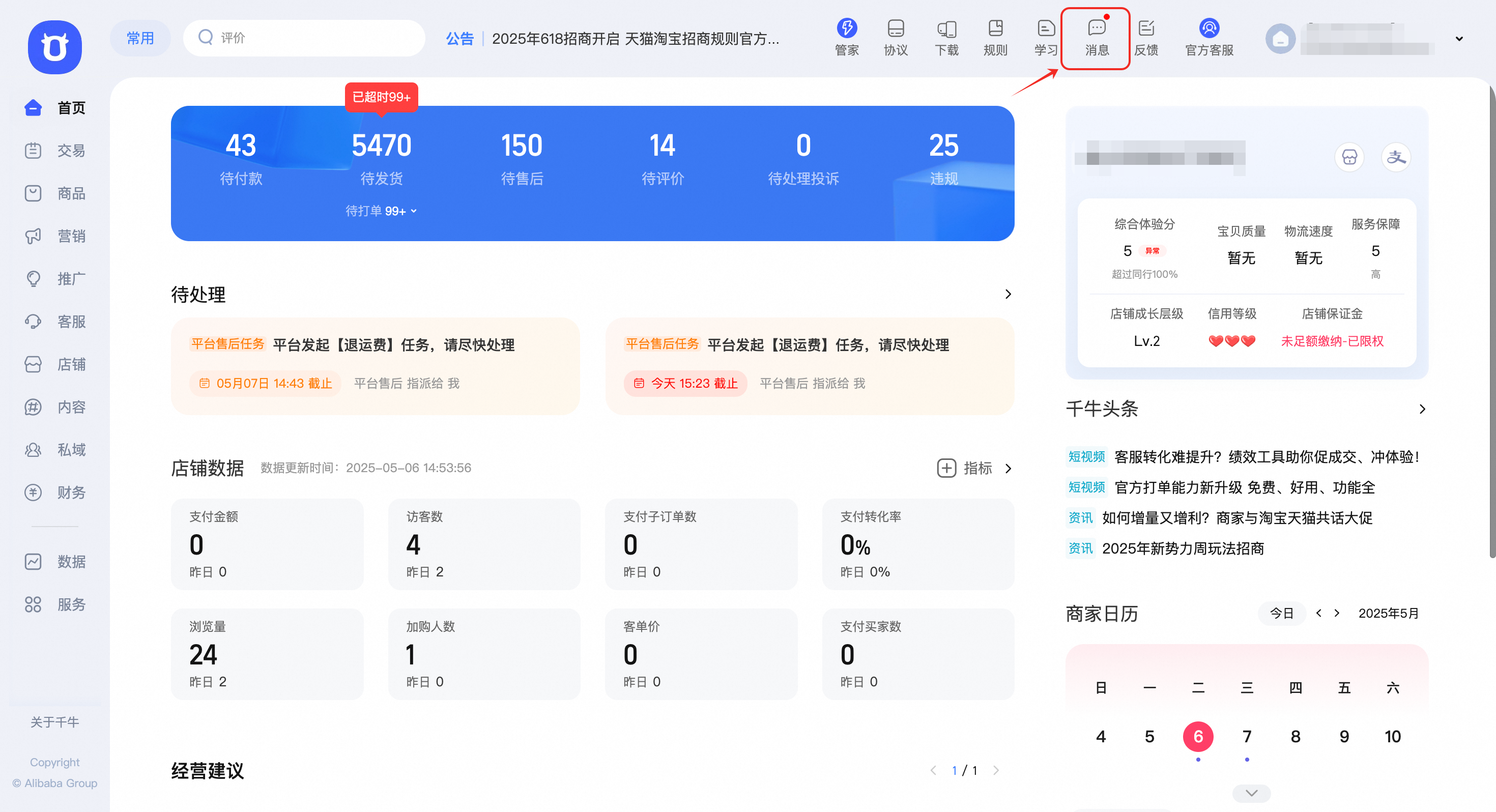Click the 今日 calendar button

click(1282, 613)
